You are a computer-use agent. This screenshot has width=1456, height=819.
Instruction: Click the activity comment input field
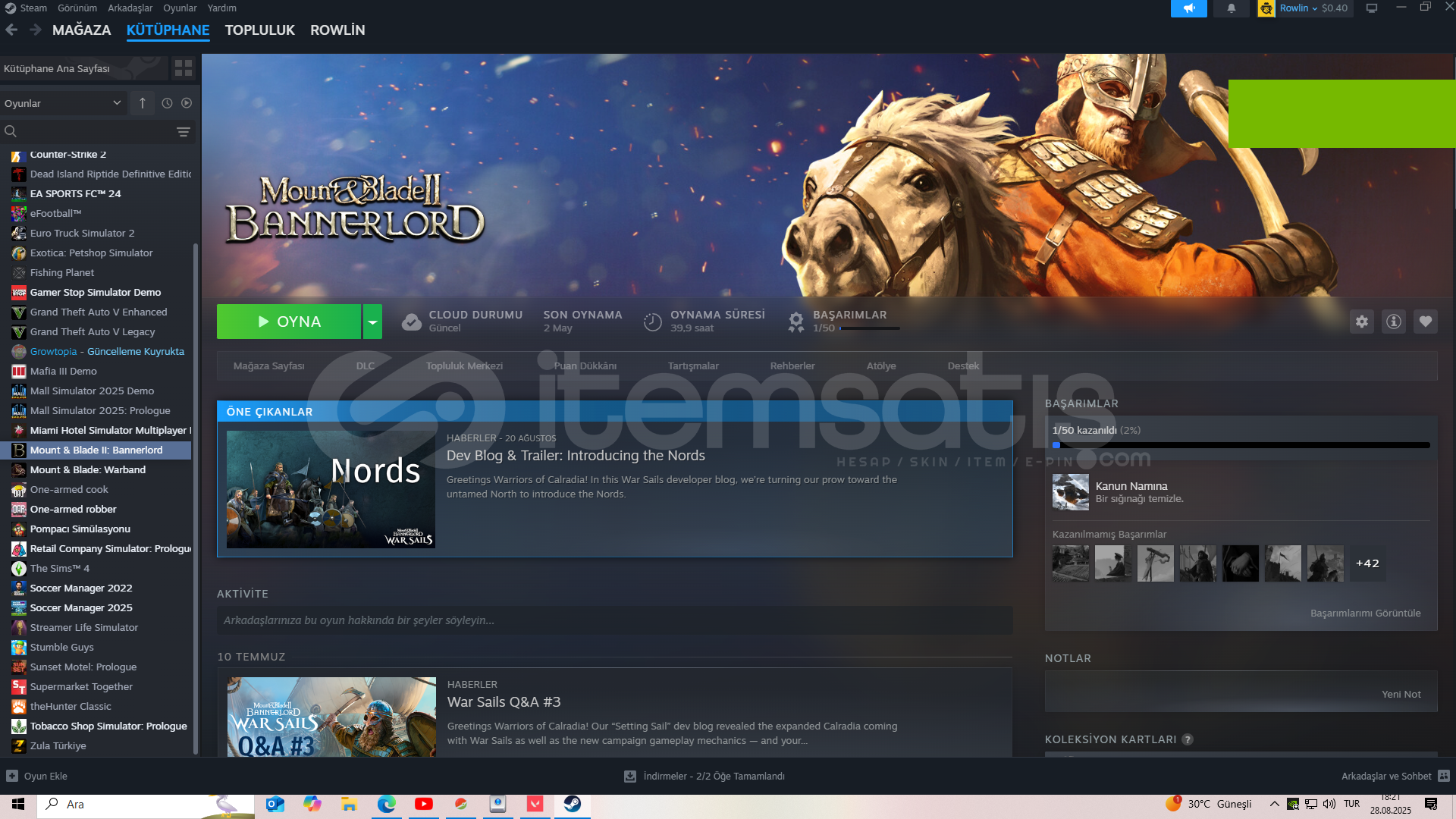click(x=614, y=620)
